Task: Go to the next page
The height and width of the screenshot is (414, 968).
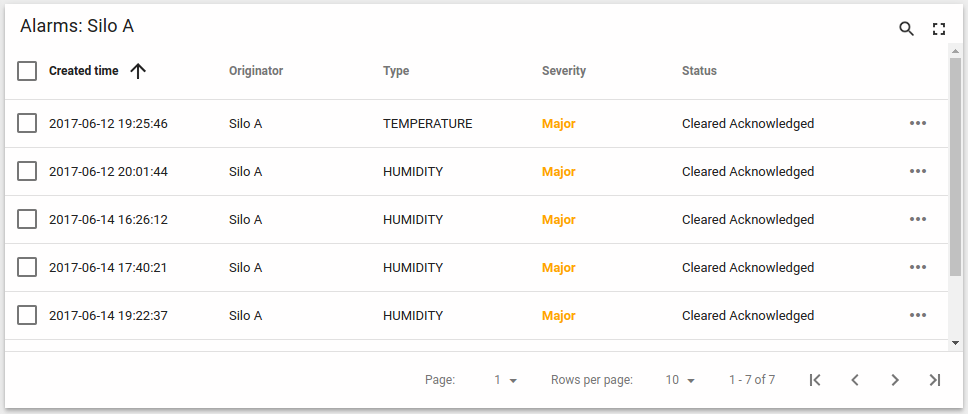Action: 895,380
